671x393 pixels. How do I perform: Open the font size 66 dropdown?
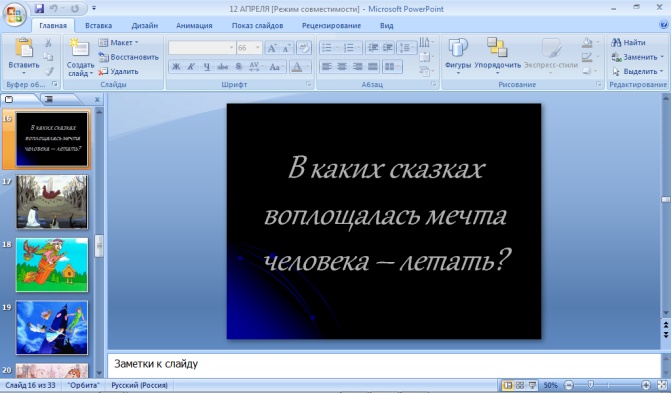[258, 48]
